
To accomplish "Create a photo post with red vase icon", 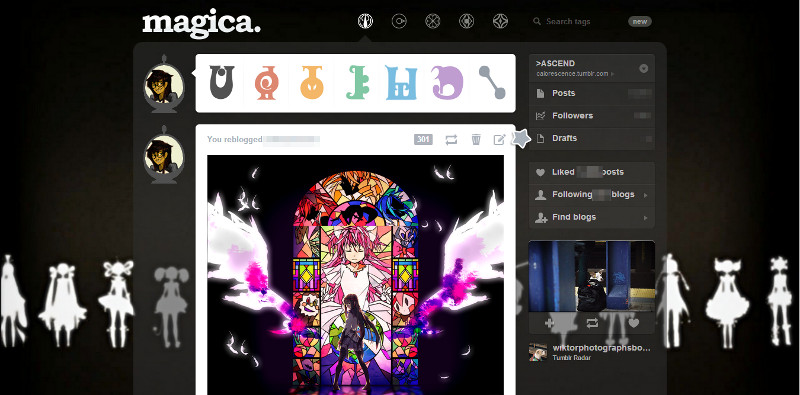I will 266,83.
